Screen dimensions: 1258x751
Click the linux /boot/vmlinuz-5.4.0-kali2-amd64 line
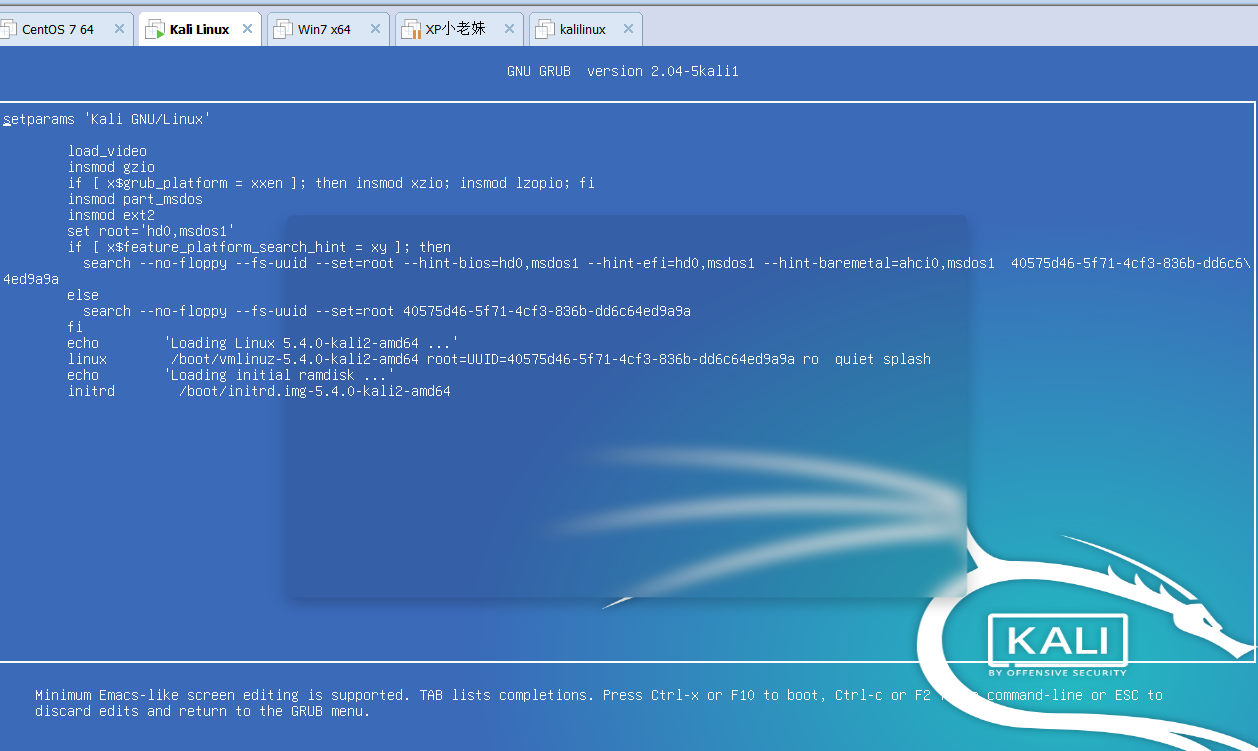(x=499, y=359)
